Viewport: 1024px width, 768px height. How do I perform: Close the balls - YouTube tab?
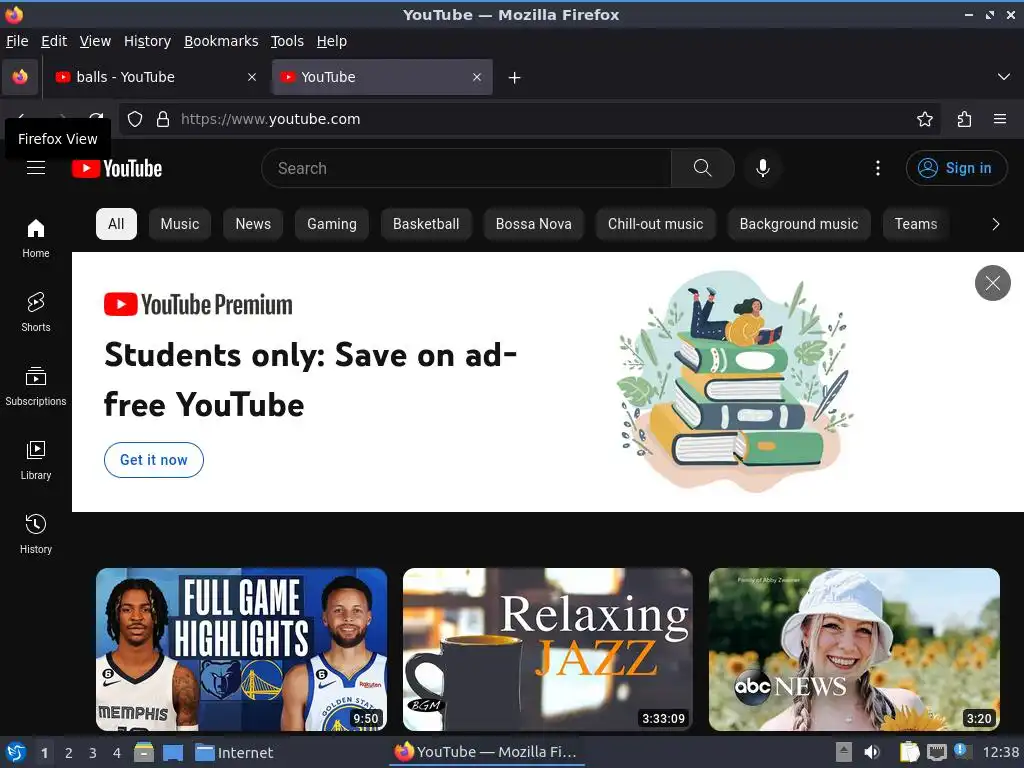(252, 77)
